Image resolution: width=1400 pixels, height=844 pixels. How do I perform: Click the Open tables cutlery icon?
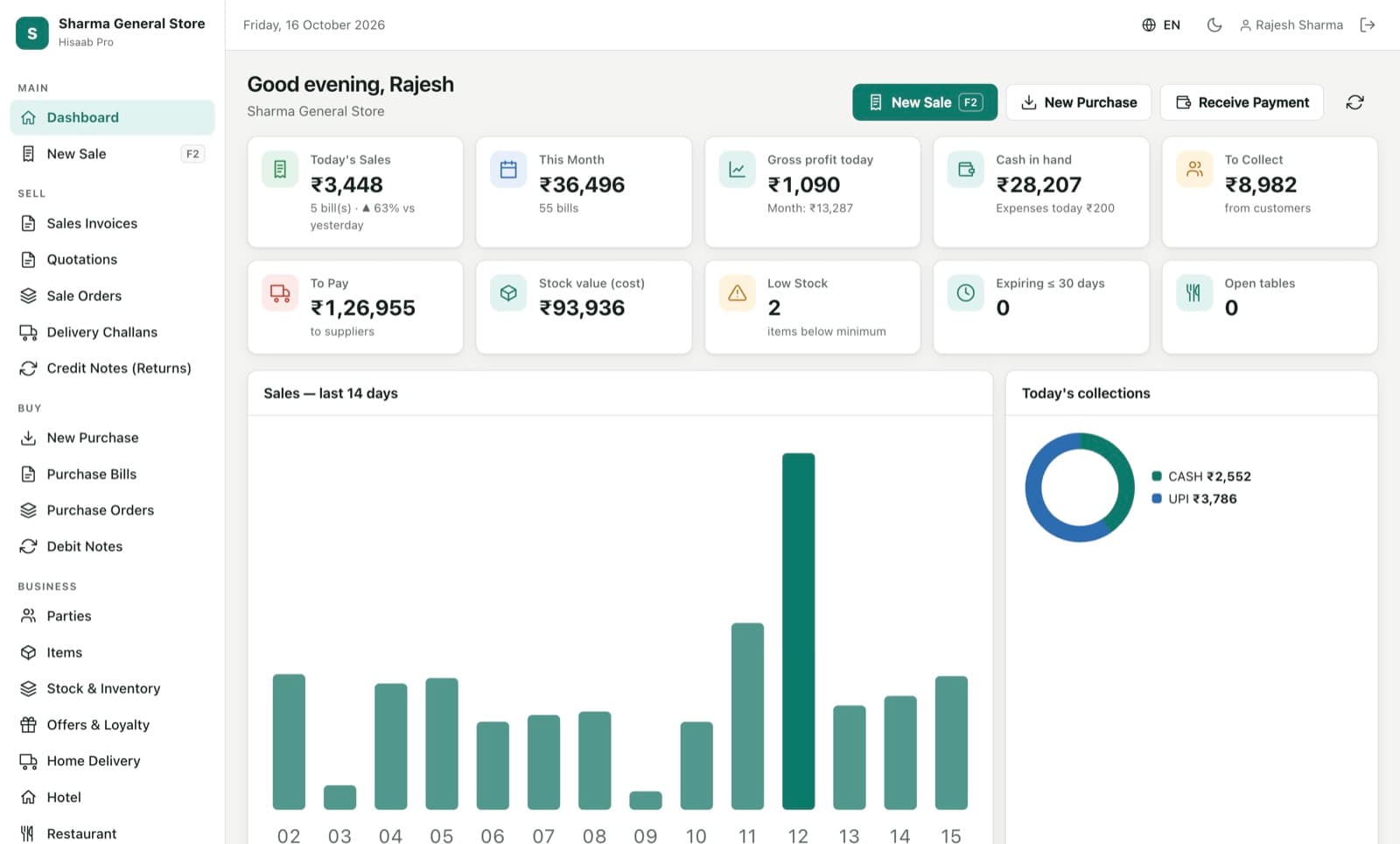tap(1194, 293)
